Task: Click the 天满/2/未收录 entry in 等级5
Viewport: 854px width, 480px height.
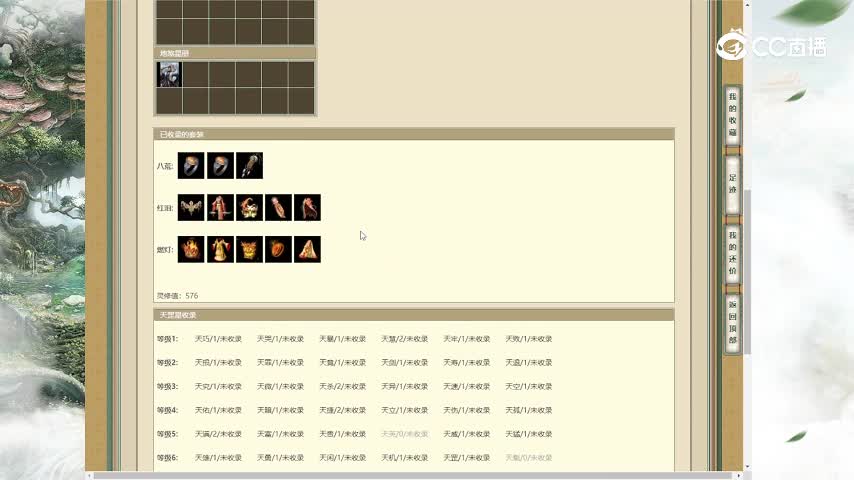Action: click(x=218, y=434)
